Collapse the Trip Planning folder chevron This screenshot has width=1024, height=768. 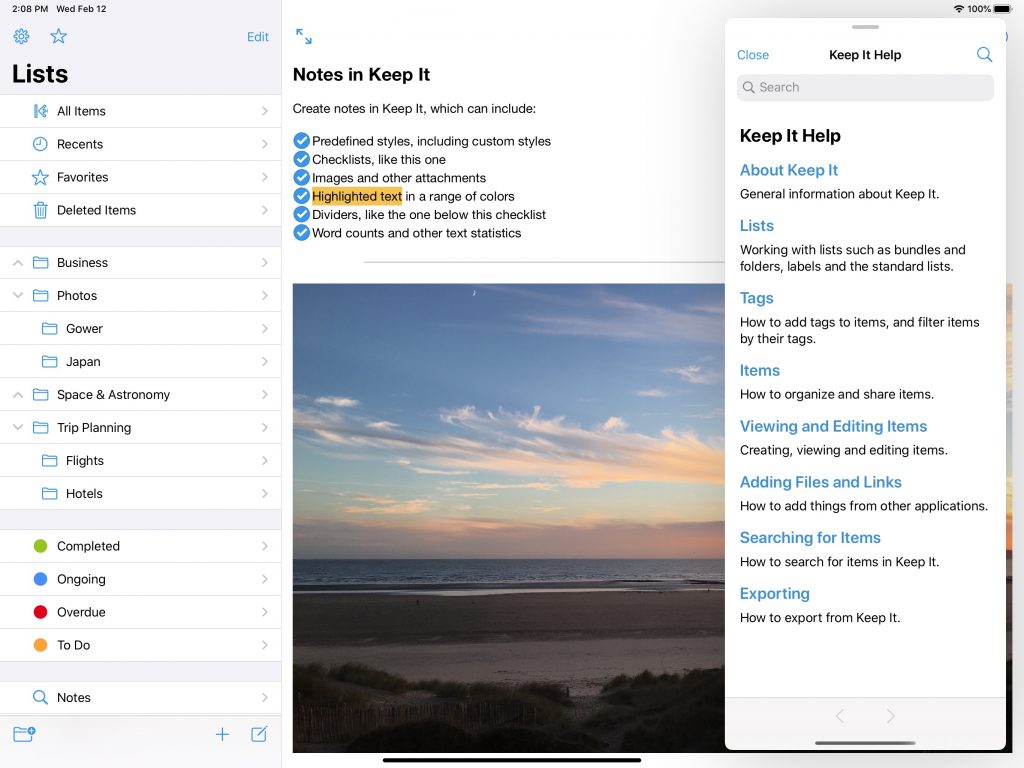[x=18, y=428]
